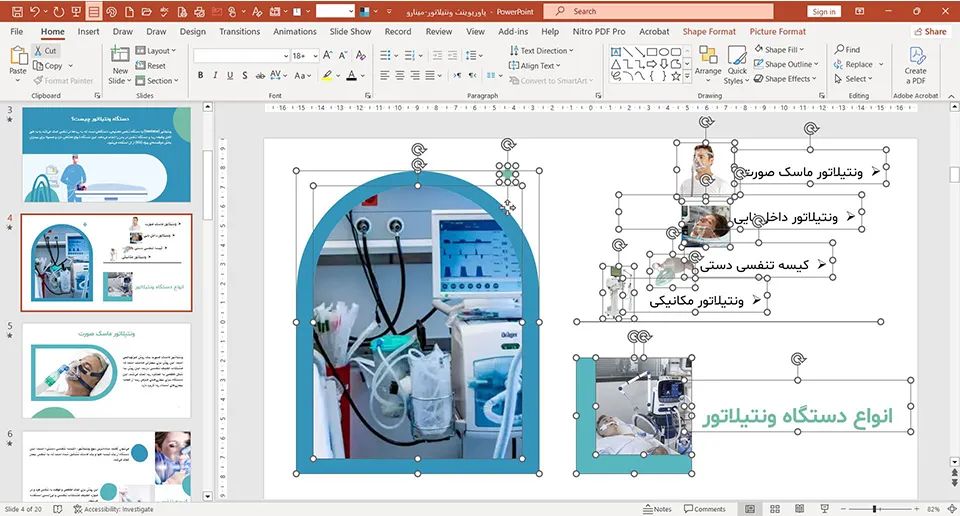Viewport: 960px width, 516px height.
Task: Choose the triangle shape in gallery
Action: tap(616, 64)
